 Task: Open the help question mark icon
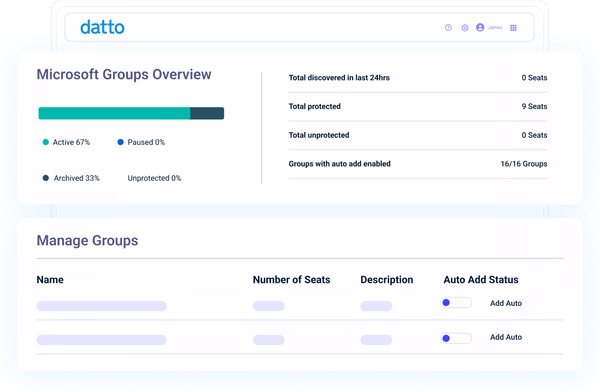[x=448, y=28]
